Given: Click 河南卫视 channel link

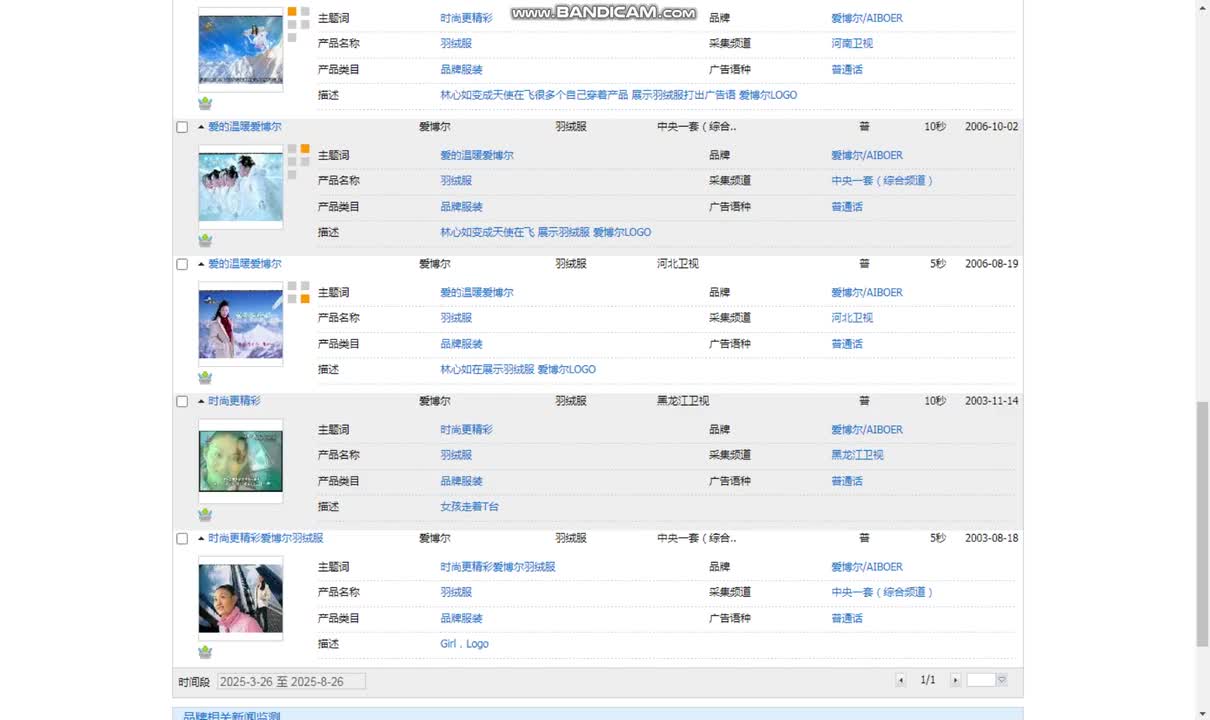Looking at the screenshot, I should [x=852, y=44].
